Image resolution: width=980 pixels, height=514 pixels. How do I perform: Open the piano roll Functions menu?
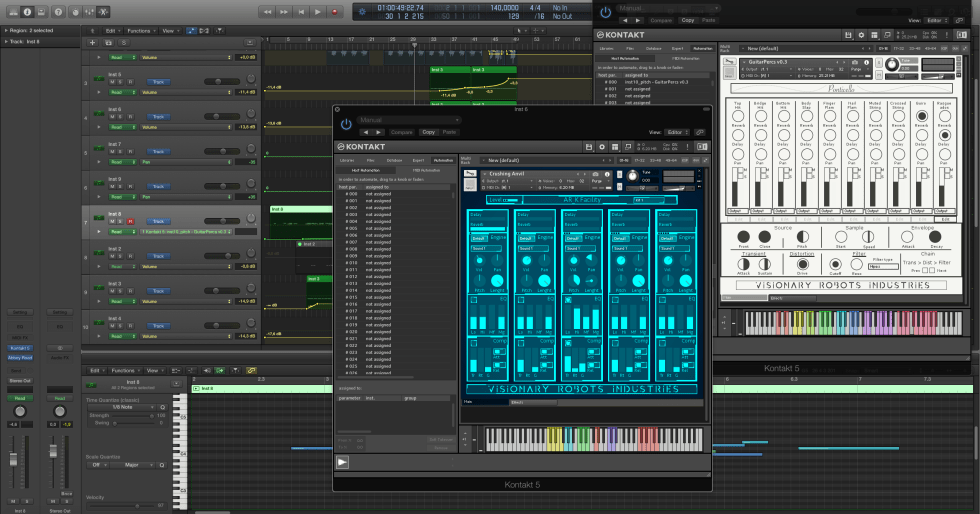click(x=126, y=370)
